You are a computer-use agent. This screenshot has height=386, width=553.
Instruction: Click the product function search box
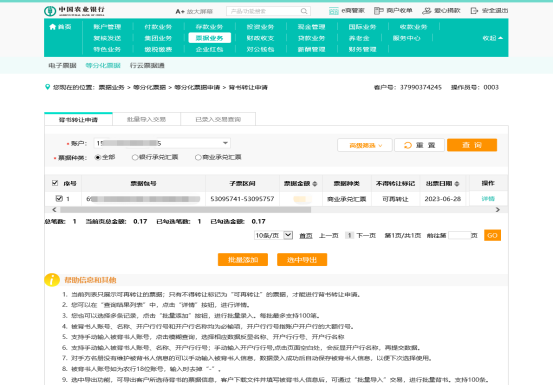click(268, 11)
